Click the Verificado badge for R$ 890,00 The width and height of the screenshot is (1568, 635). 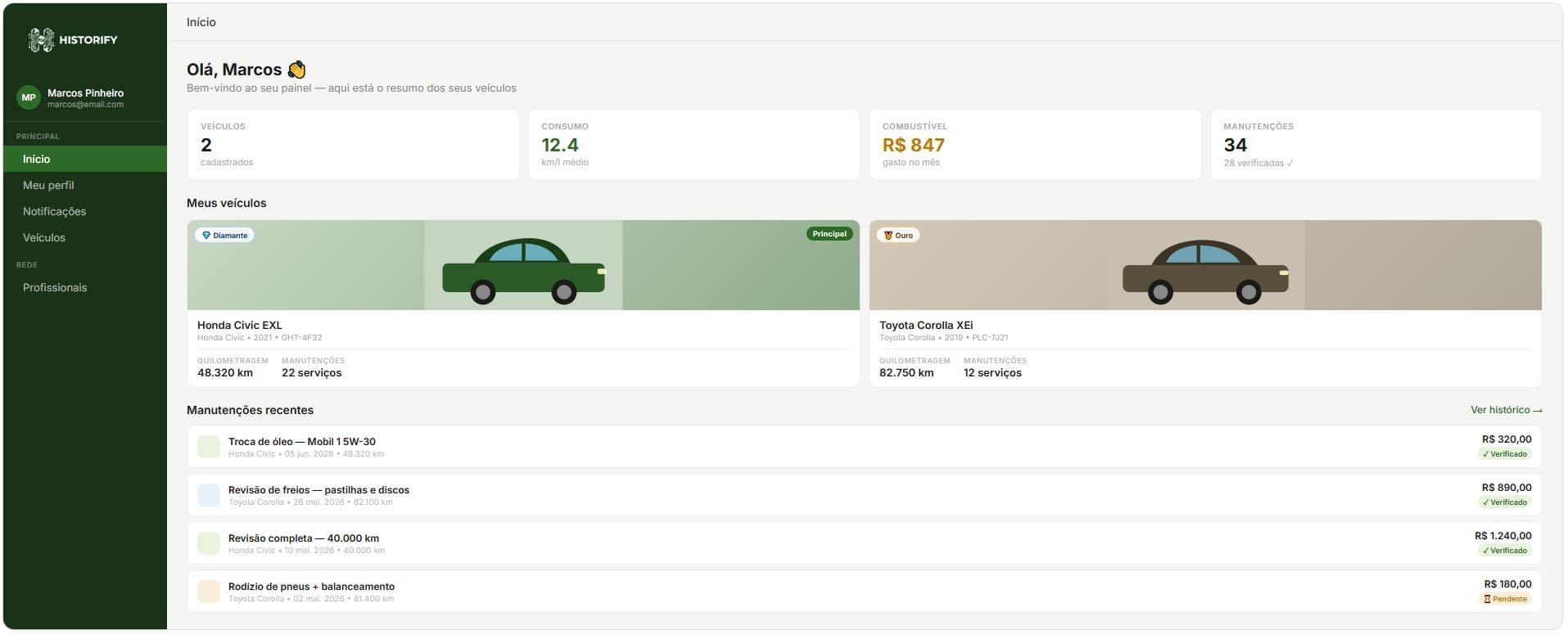[x=1505, y=502]
